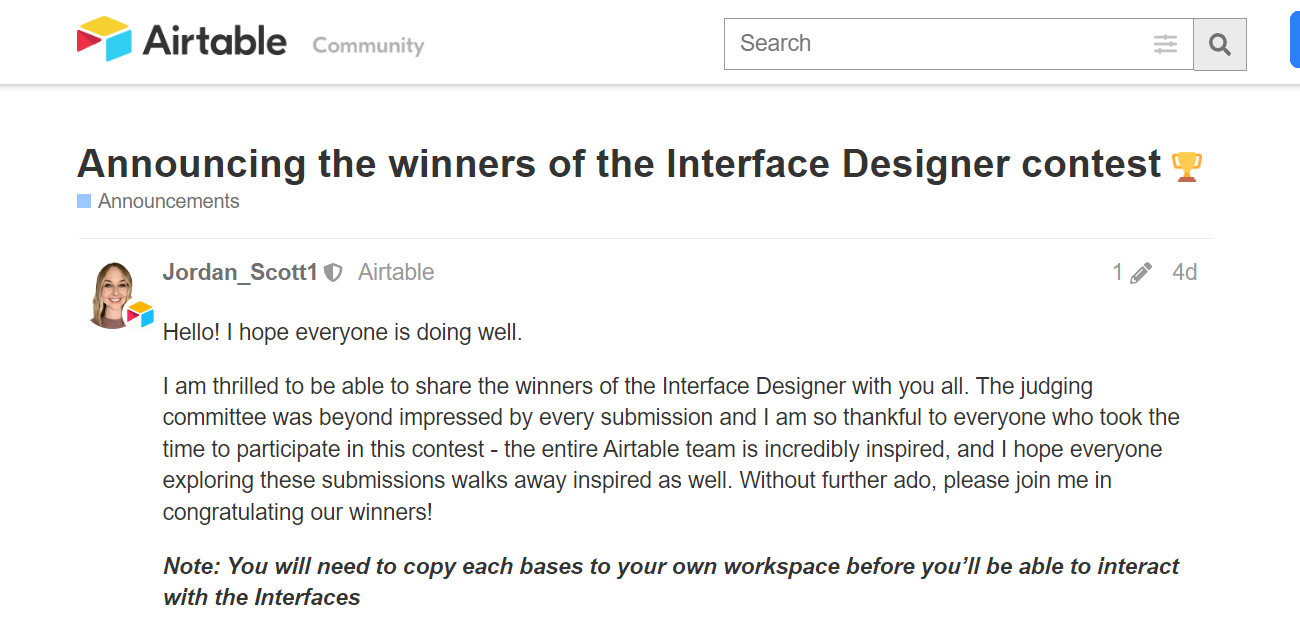Screen dimensions: 1300x628
Task: Focus the Search input field
Action: tap(941, 44)
